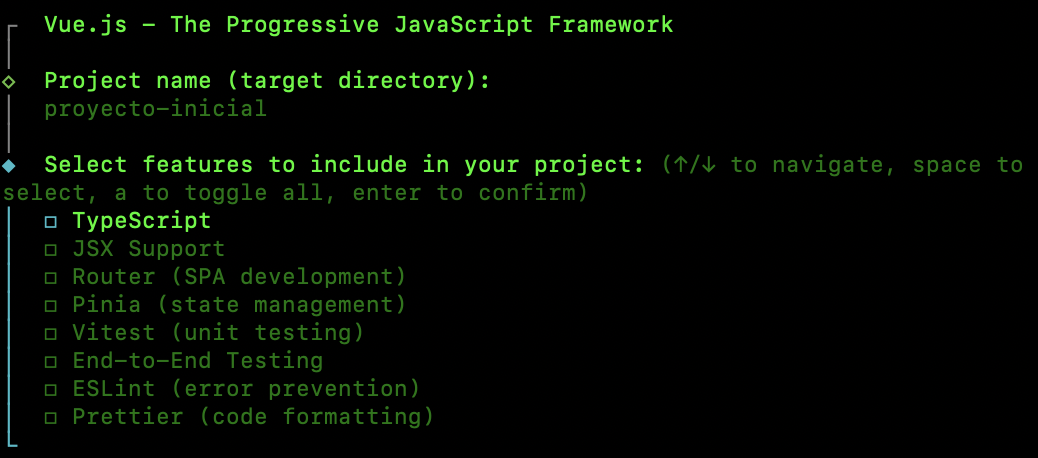Click the hollow diamond beside Project name
Viewport: 1038px width, 458px height.
pyautogui.click(x=9, y=82)
